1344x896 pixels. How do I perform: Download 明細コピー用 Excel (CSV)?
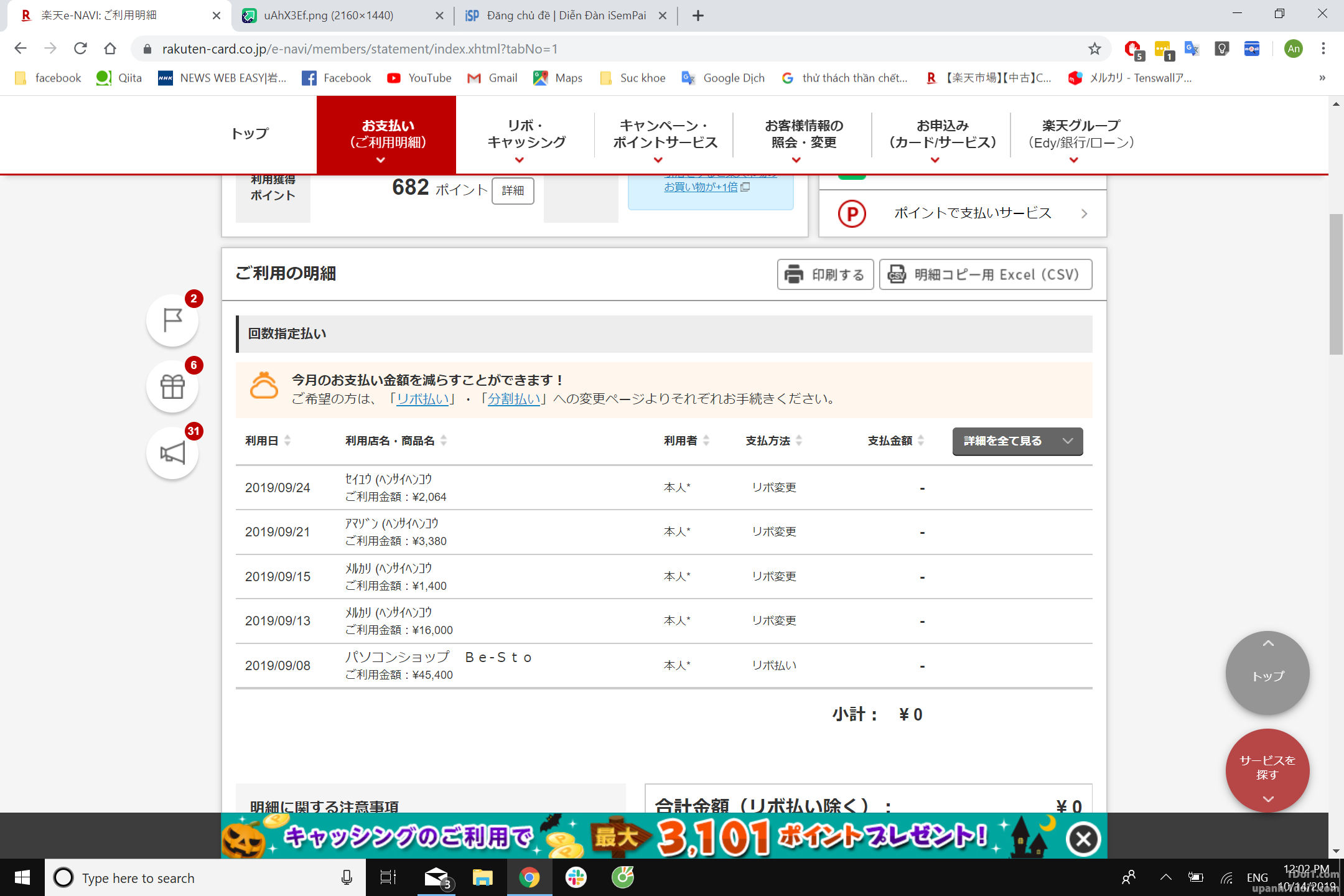[x=985, y=274]
